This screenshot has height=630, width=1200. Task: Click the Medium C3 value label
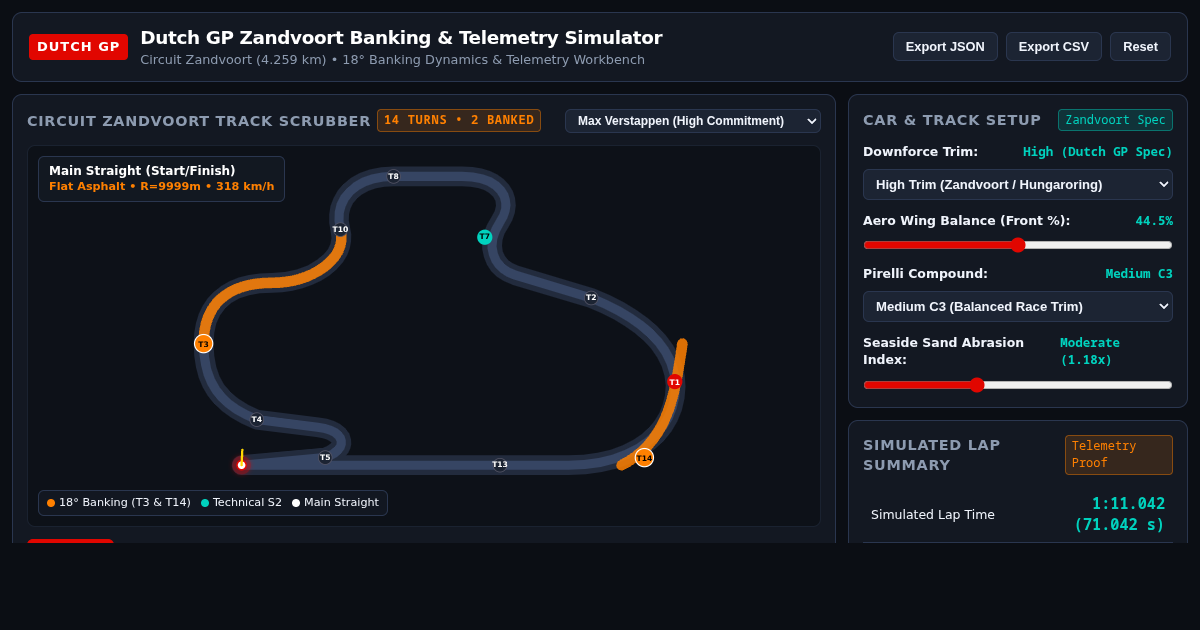coord(1139,274)
